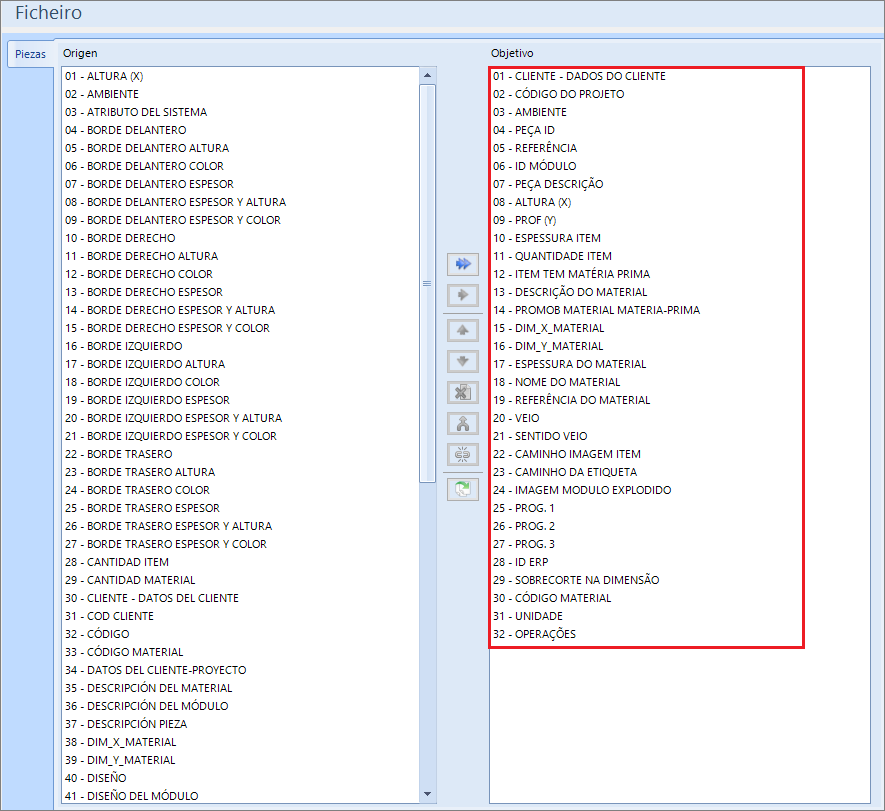Select '14 - PROMOB MATERIAL MATERIA-PRIMA'
885x811 pixels.
pos(597,310)
